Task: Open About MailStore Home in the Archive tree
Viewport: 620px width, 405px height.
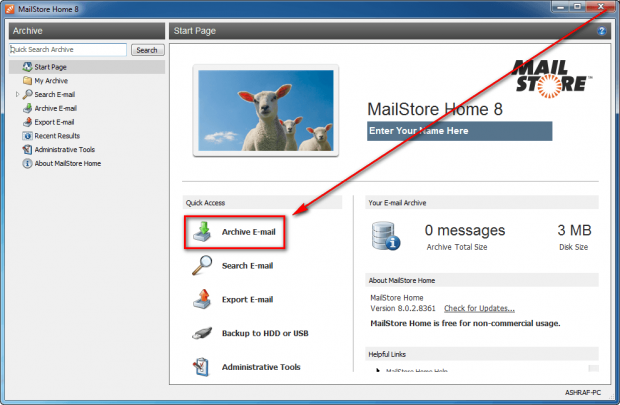Action: [x=68, y=163]
